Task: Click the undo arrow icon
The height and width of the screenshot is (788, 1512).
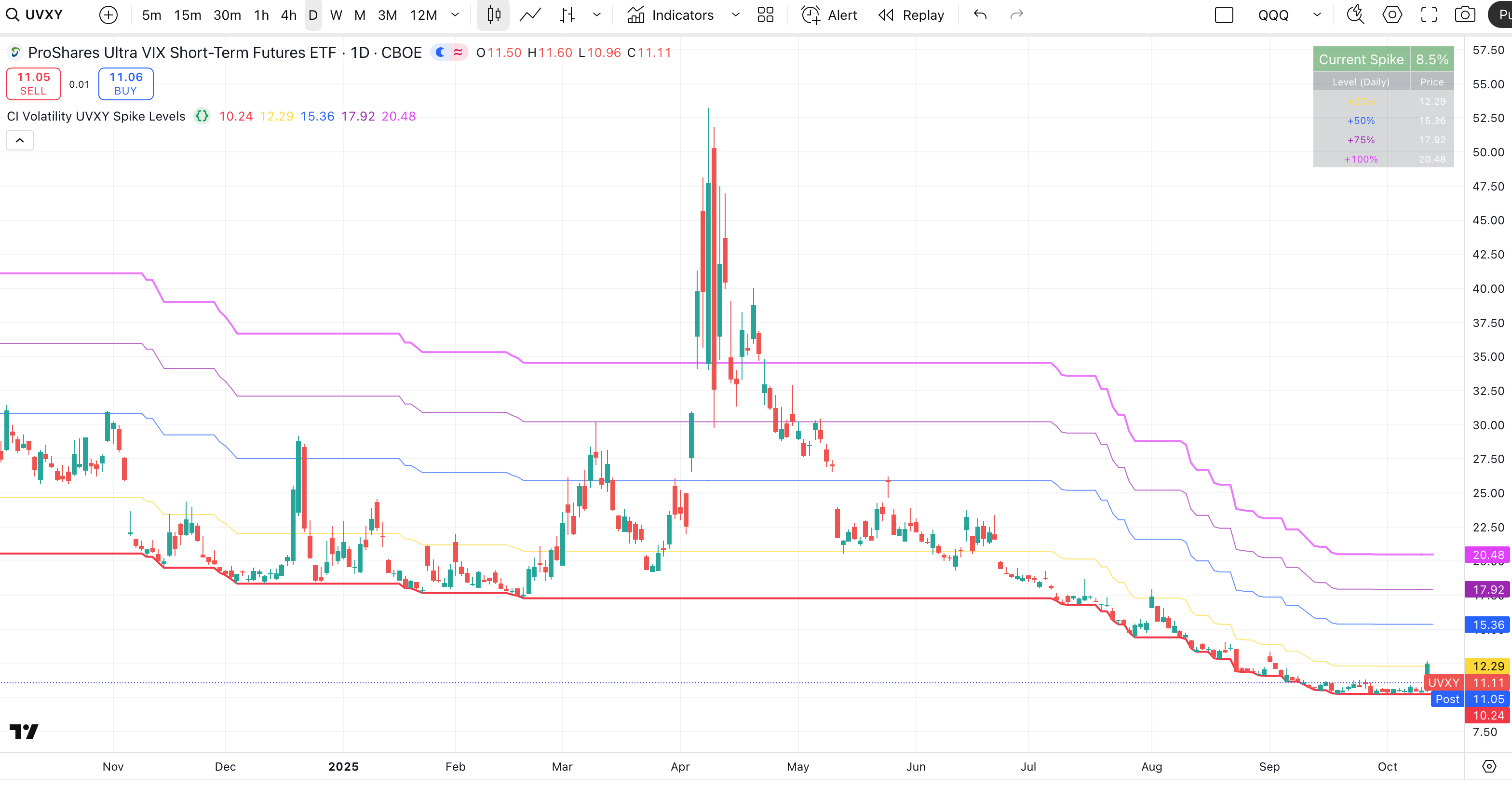Action: pyautogui.click(x=980, y=15)
